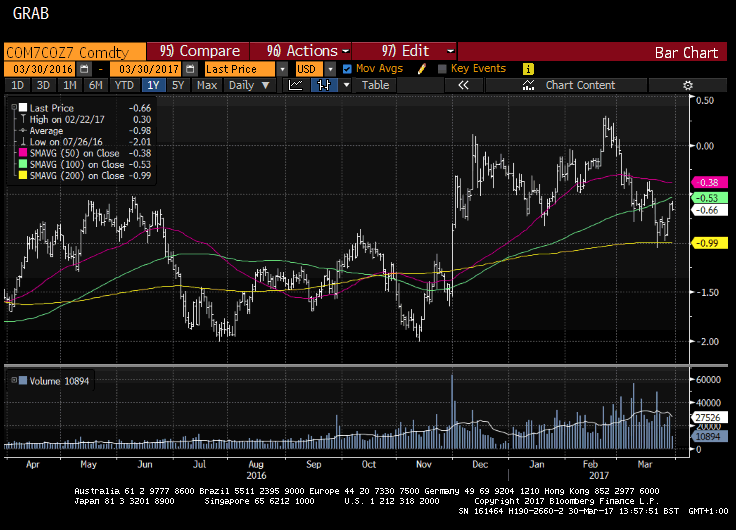Viewport: 736px width, 530px height.
Task: Open chart type dropdown arrow
Action: click(x=346, y=85)
